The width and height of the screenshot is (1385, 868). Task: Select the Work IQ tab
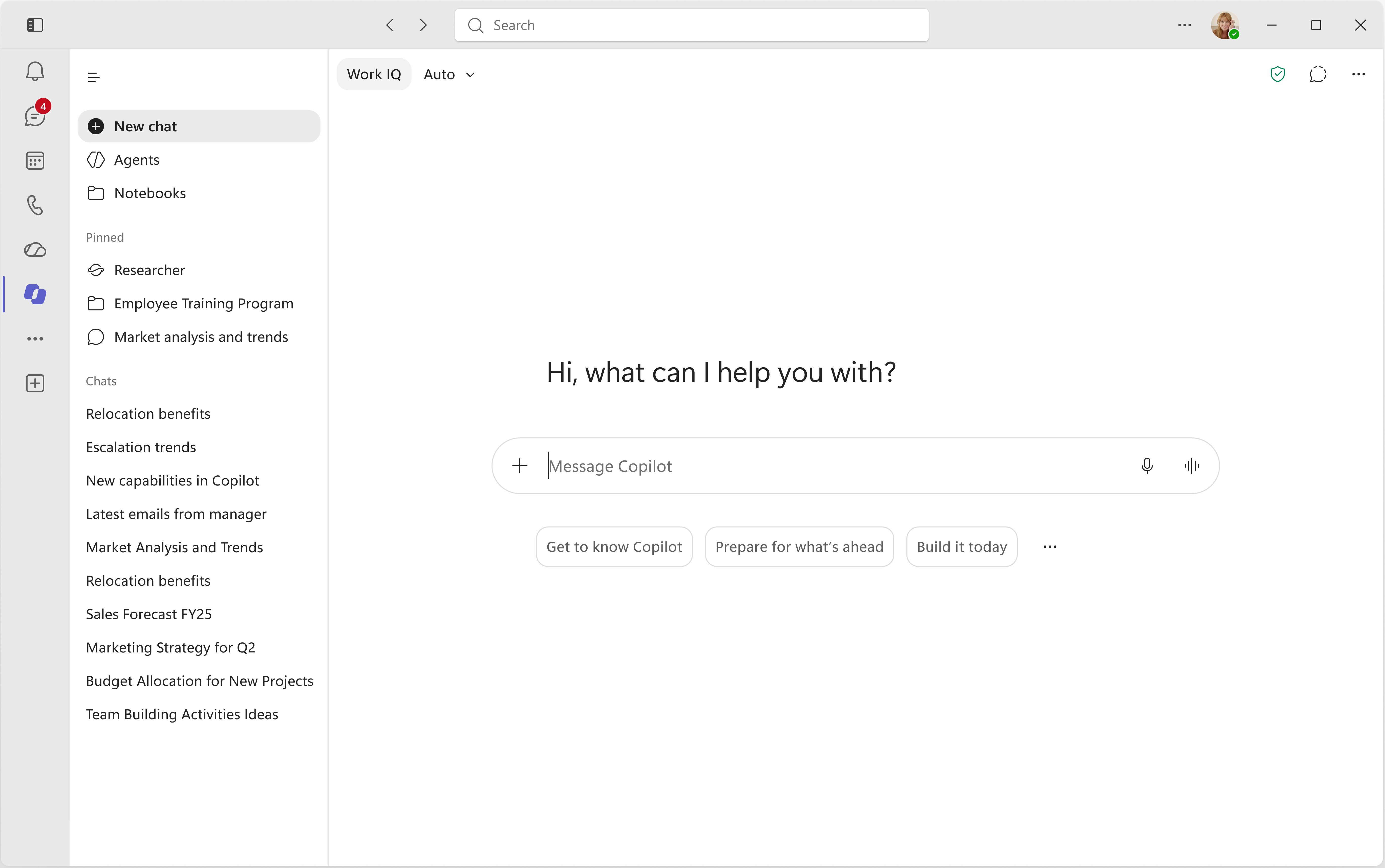pyautogui.click(x=374, y=75)
